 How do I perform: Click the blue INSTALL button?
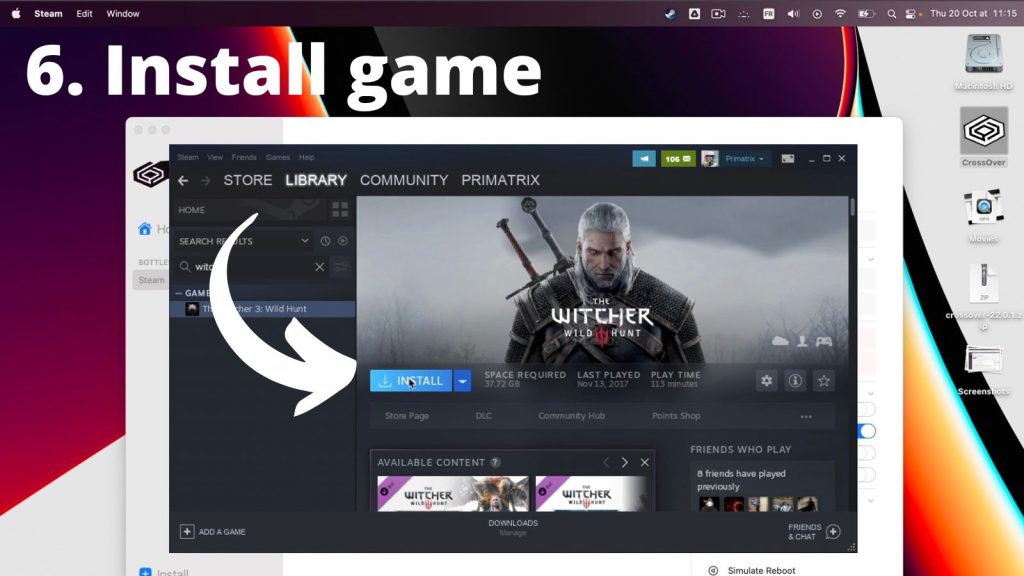(408, 381)
